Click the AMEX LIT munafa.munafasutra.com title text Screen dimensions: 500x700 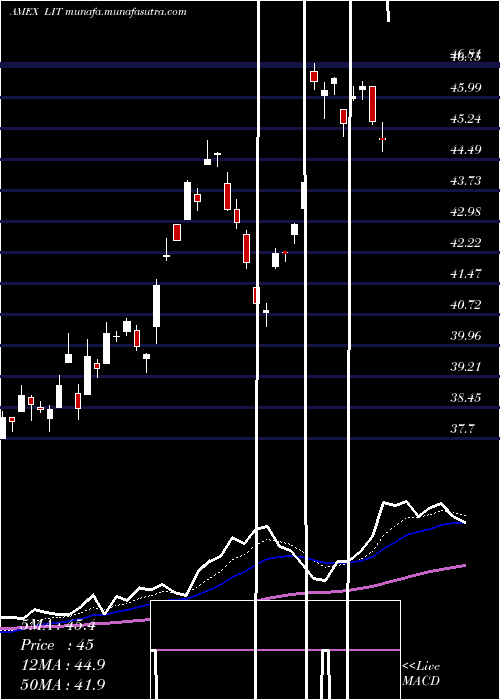98,12
